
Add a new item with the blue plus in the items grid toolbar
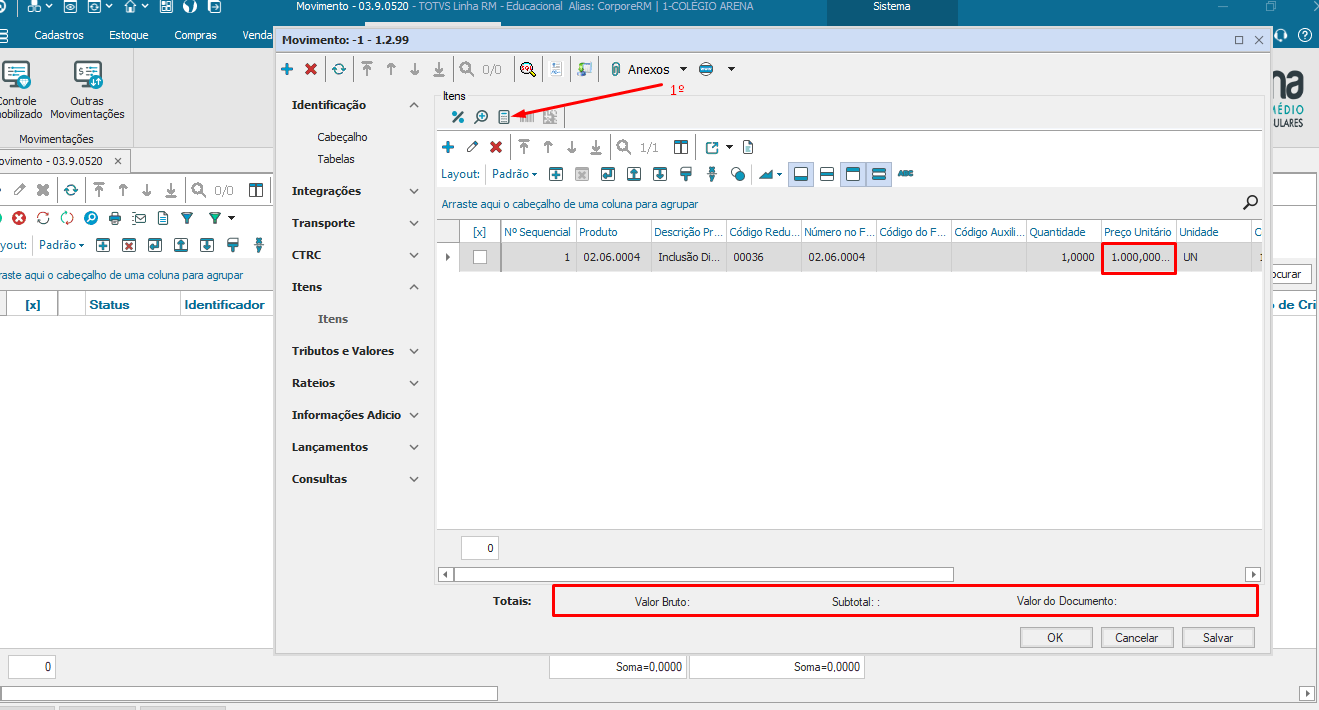[448, 147]
